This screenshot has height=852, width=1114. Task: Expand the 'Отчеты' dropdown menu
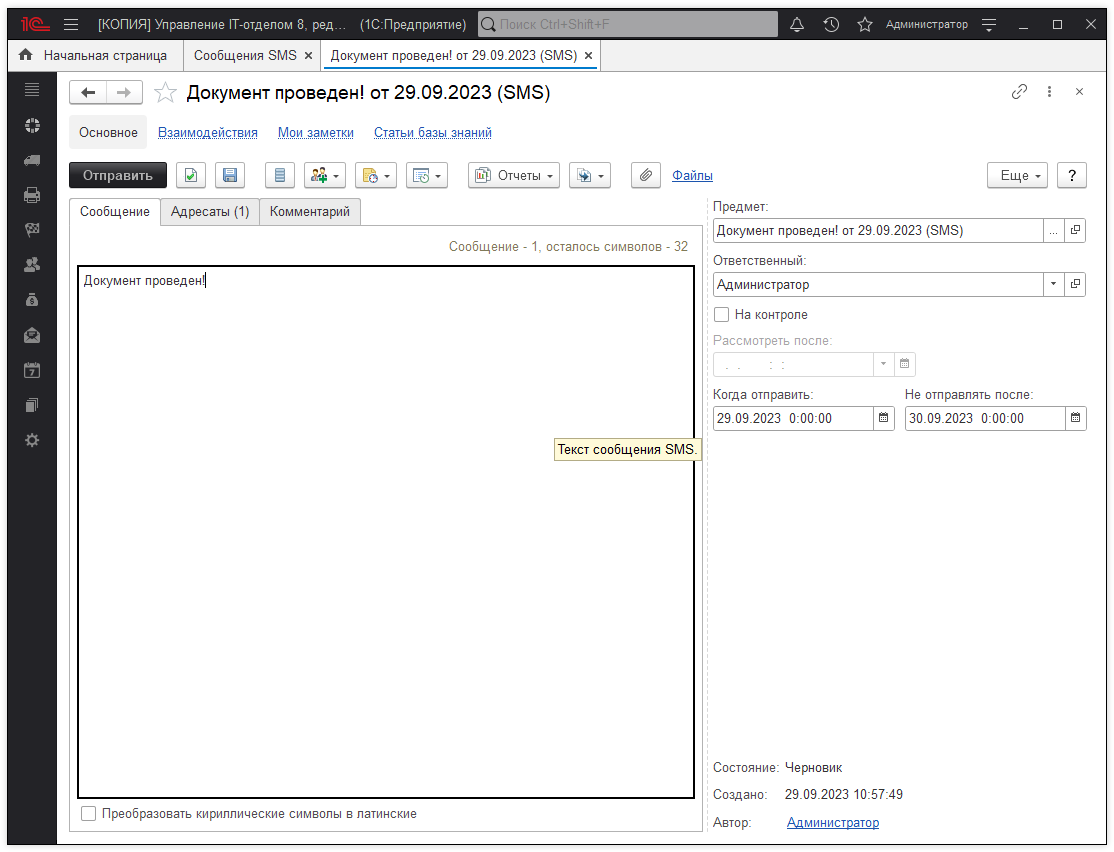(x=514, y=175)
